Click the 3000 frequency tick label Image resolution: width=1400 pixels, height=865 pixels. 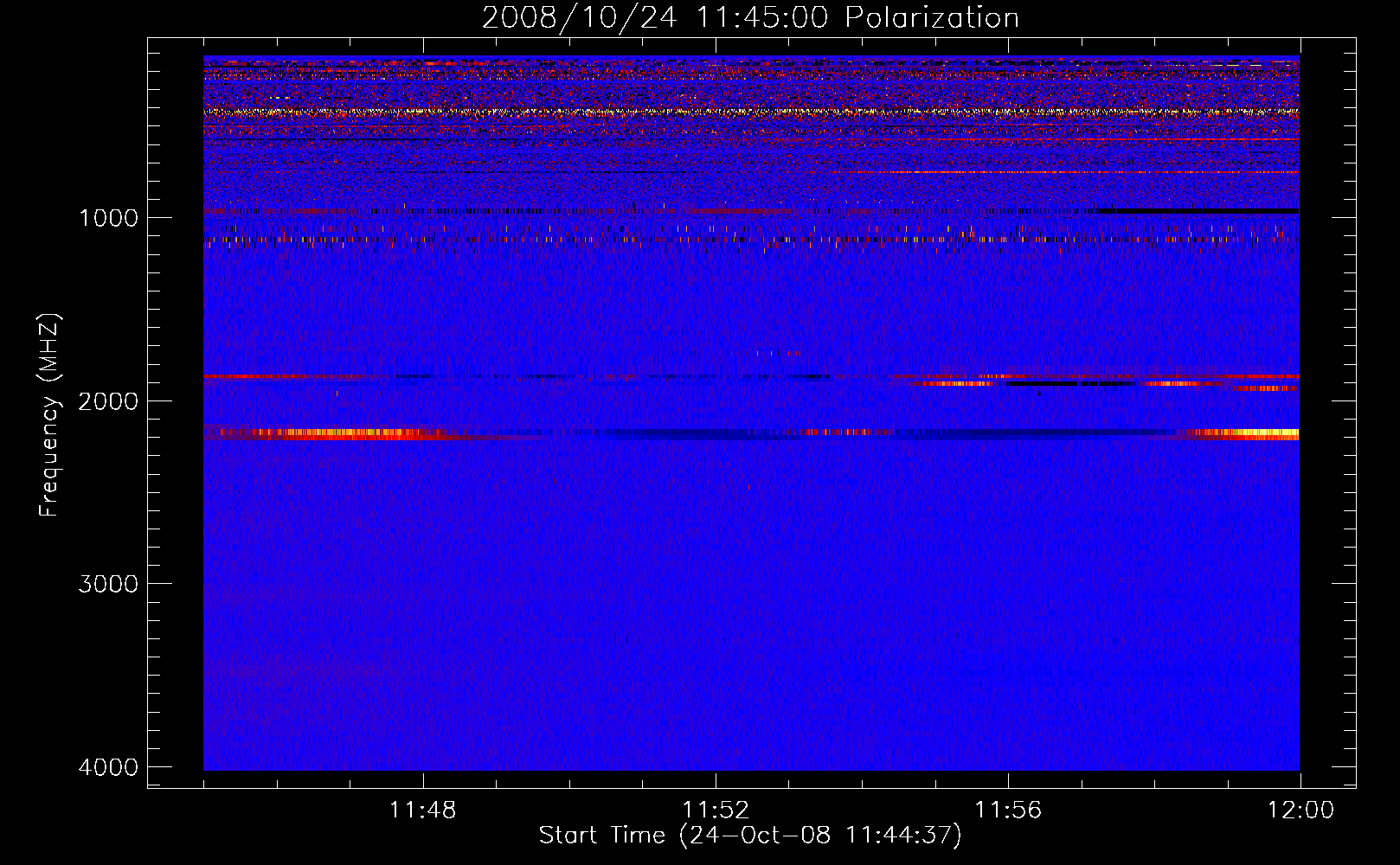tap(108, 584)
